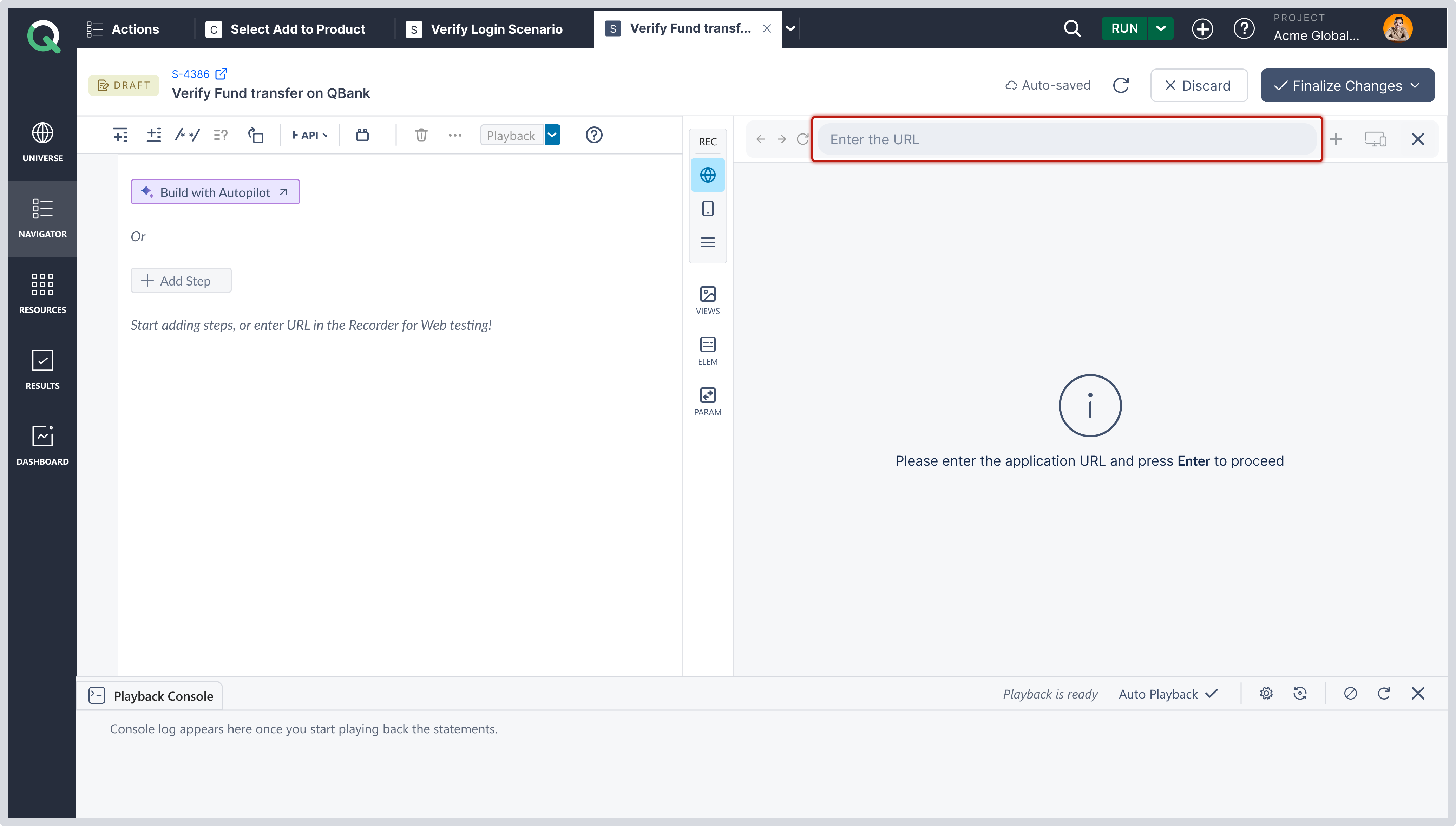This screenshot has width=1456, height=826.
Task: Open the RUN options dropdown arrow
Action: click(x=1161, y=28)
